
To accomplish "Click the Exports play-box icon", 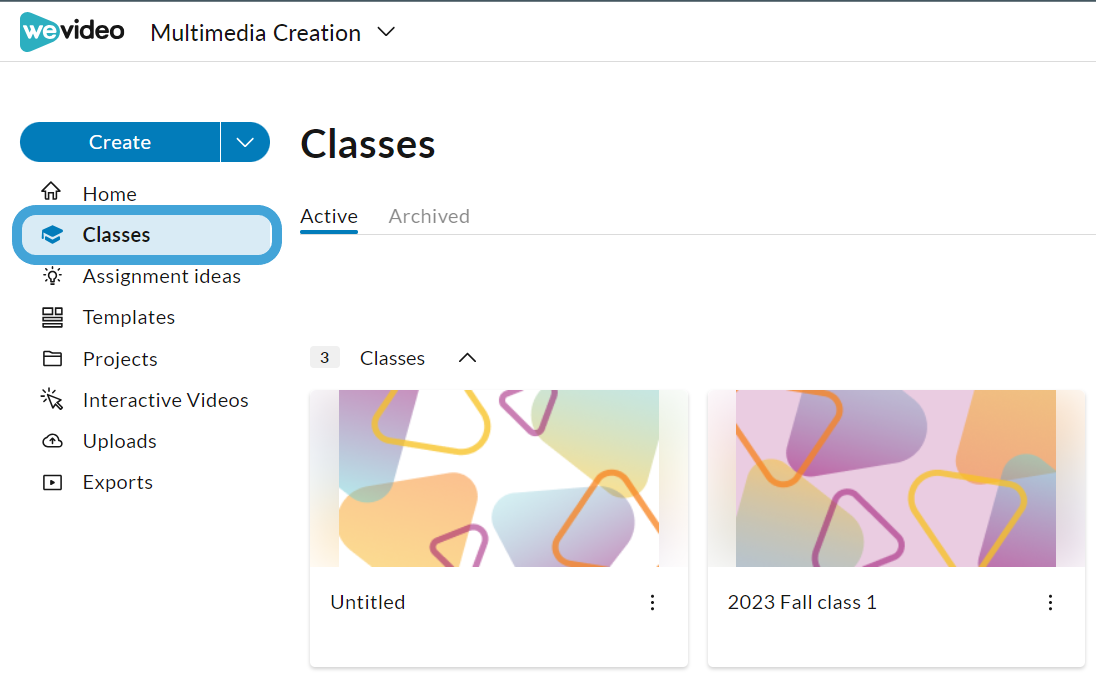I will 52,482.
